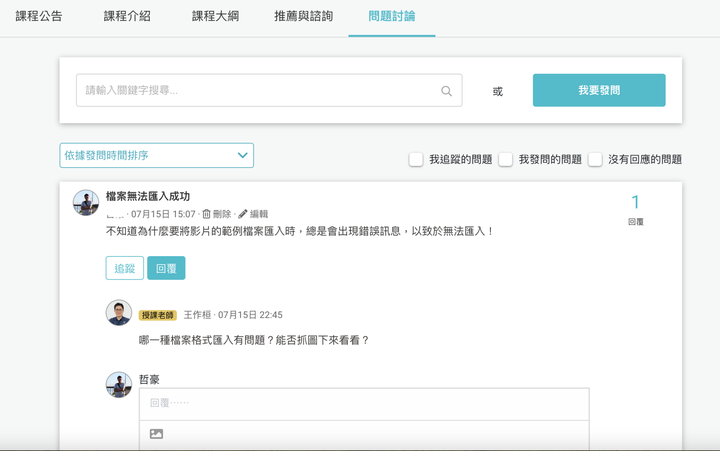Click the image upload icon in reply box
The width and height of the screenshot is (720, 451).
(157, 434)
